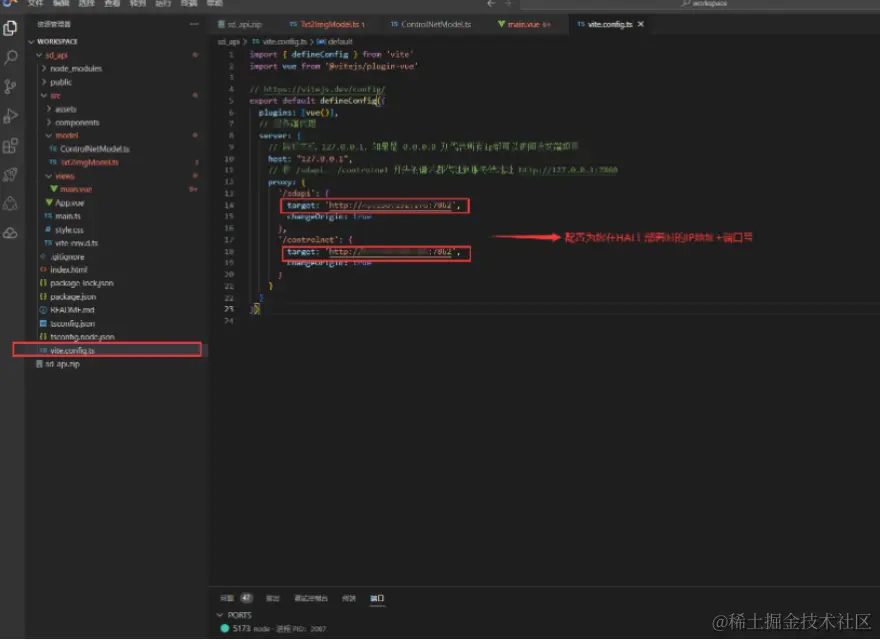Collapse the model folder
Viewport: 880px width, 640px height.
click(49, 135)
